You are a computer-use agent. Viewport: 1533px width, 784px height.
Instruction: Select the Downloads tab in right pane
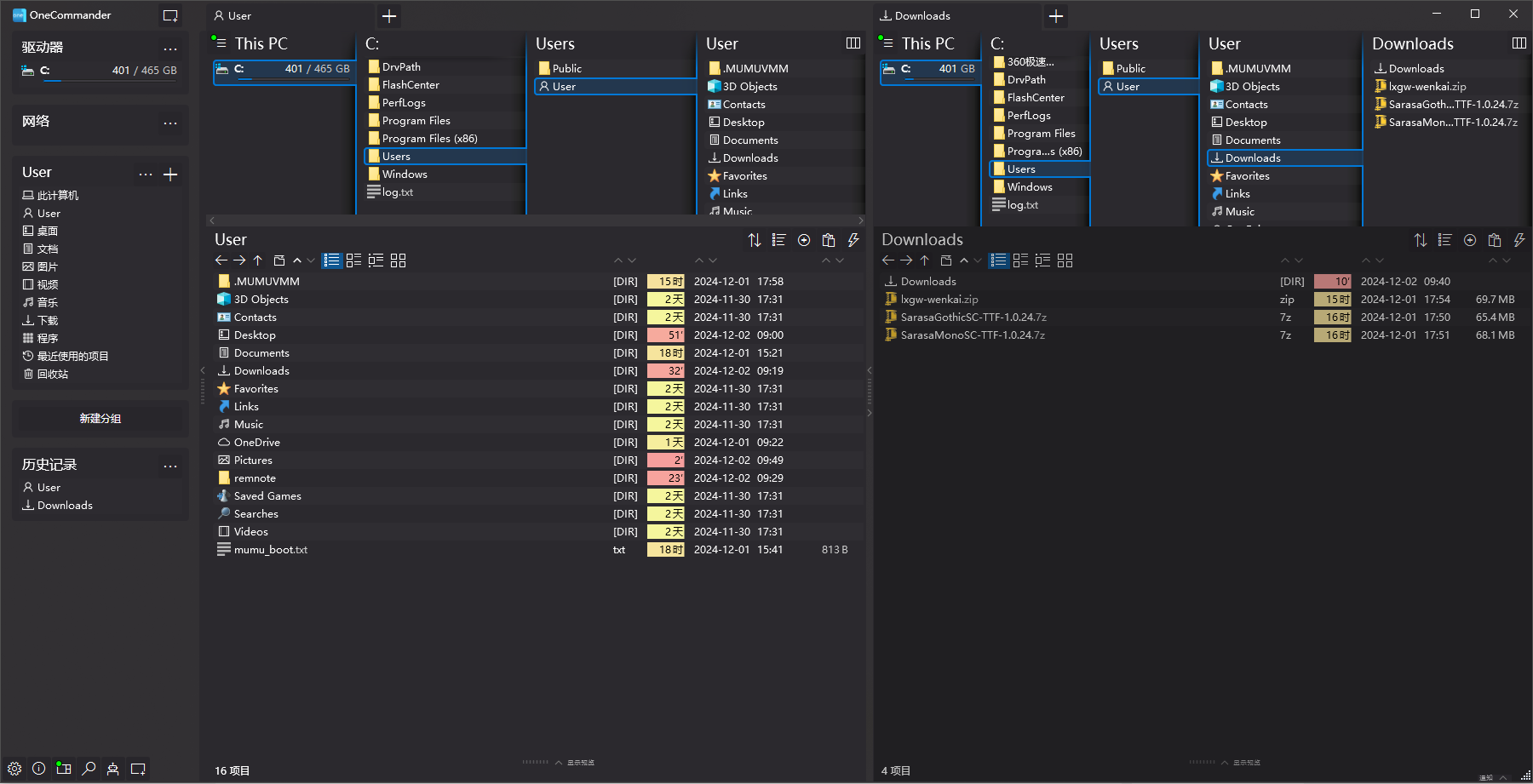[x=956, y=16]
